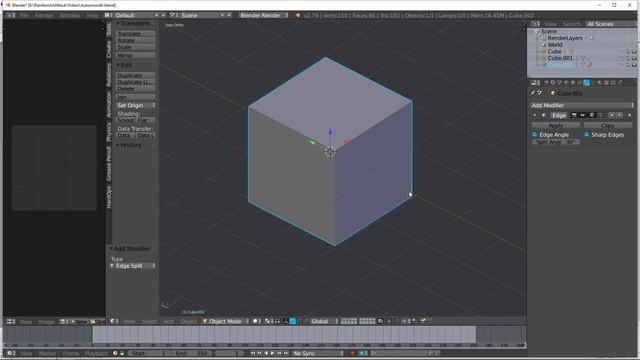This screenshot has width=640, height=360.
Task: Toggle modifier edit mode display icon
Action: pos(592,116)
